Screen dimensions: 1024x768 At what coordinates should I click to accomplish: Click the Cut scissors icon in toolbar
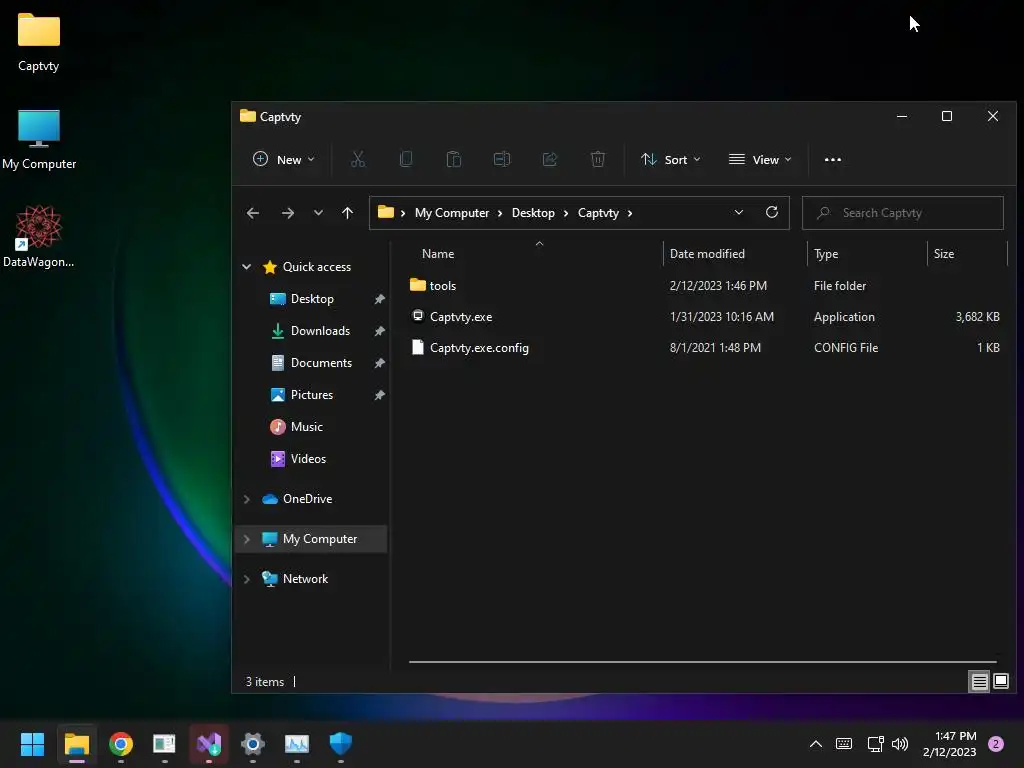tap(358, 159)
